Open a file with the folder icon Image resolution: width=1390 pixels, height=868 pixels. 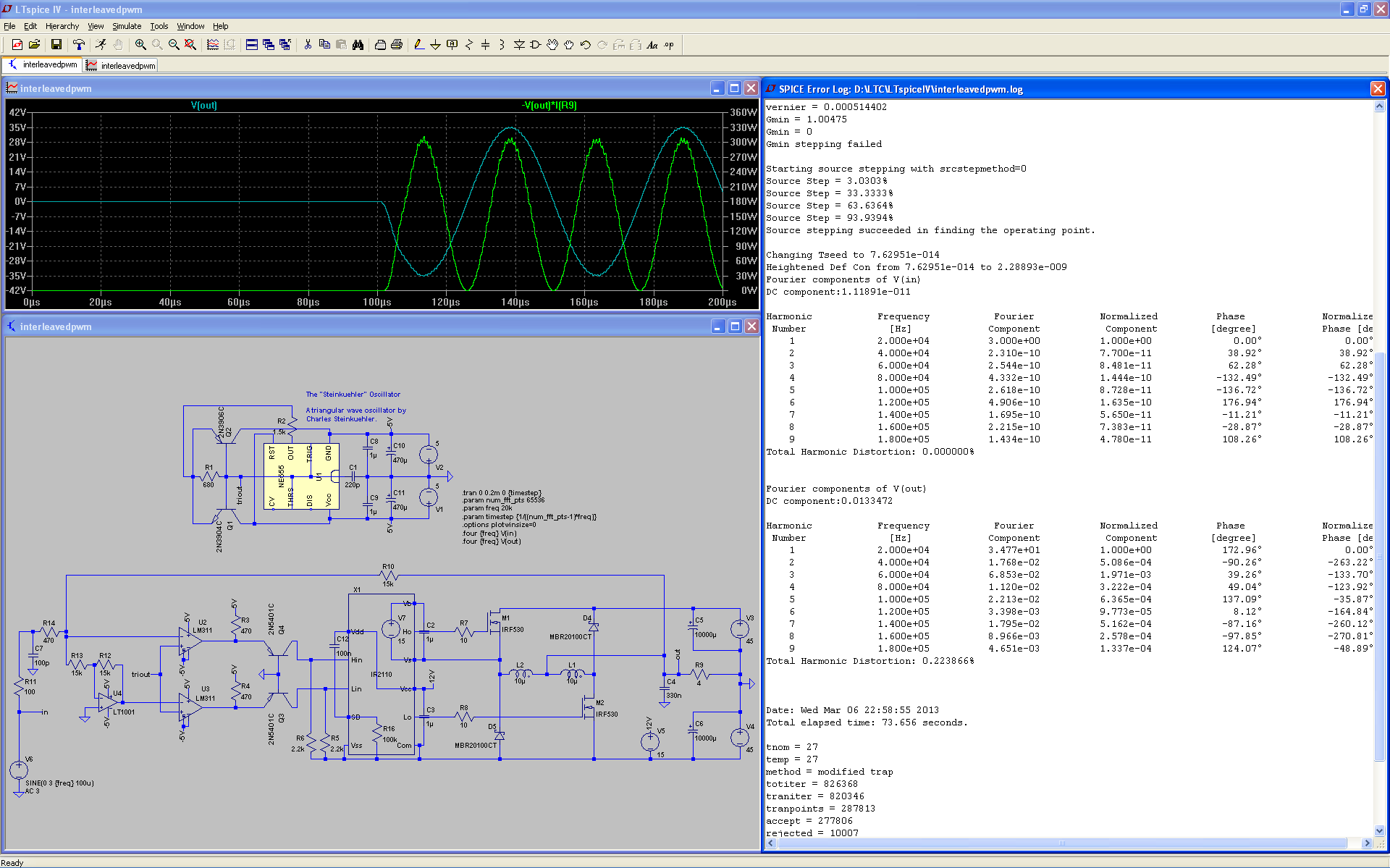[34, 45]
